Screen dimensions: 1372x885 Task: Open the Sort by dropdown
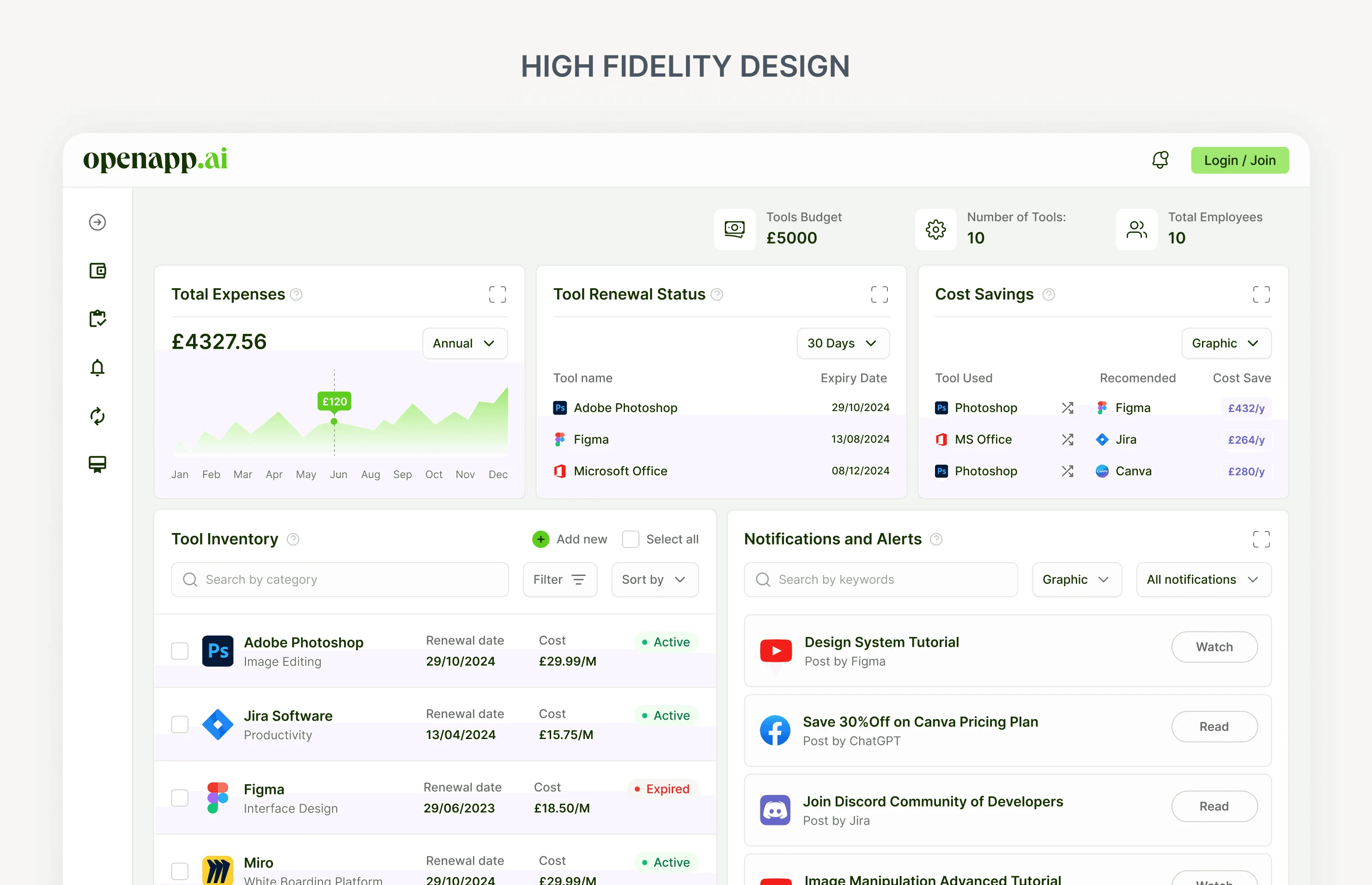tap(655, 579)
